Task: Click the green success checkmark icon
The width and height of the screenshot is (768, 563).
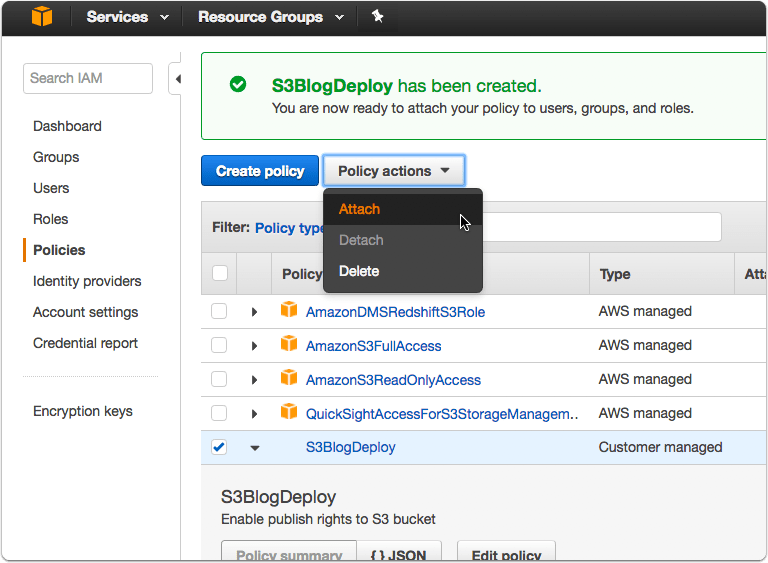Action: 238,84
